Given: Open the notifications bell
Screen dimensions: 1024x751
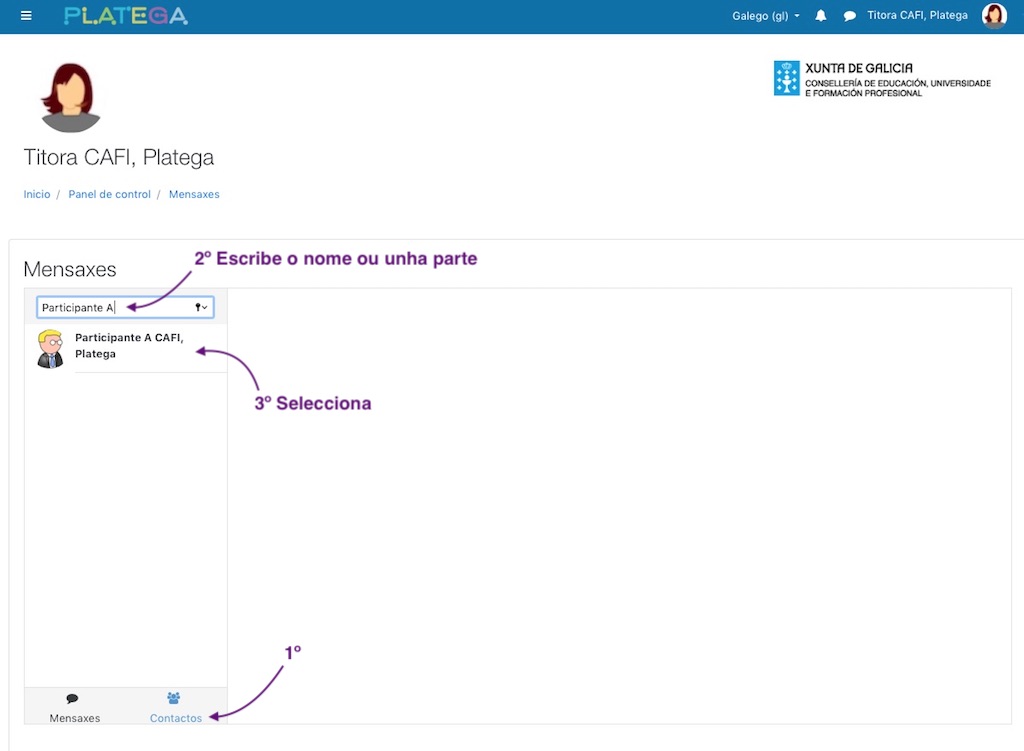Looking at the screenshot, I should click(821, 16).
